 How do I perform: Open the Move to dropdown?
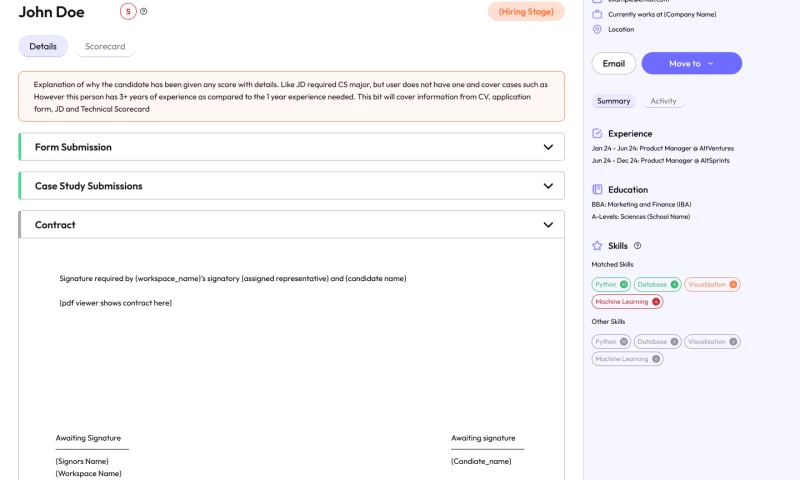click(x=691, y=63)
